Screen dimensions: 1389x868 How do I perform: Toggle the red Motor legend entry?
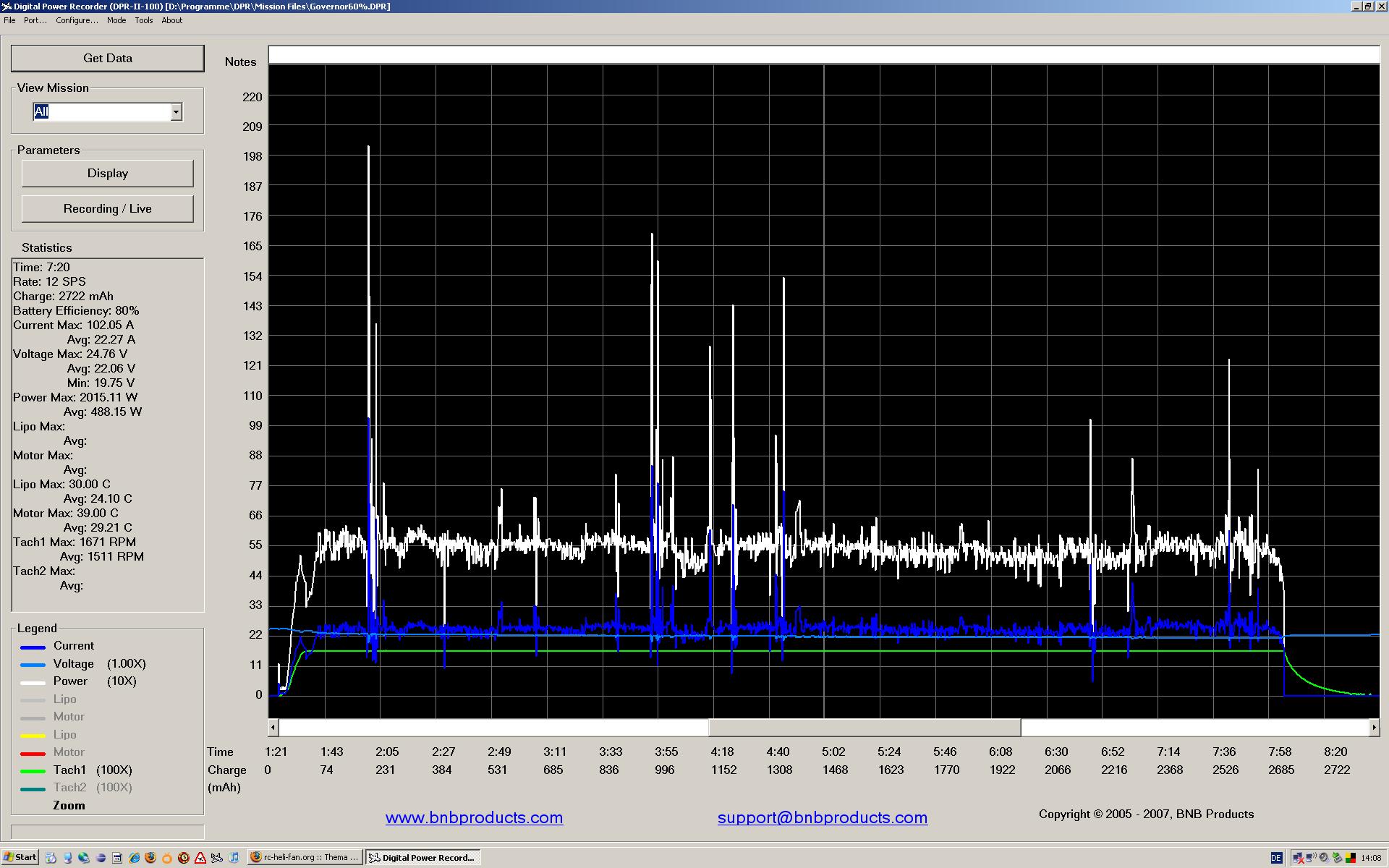click(69, 752)
